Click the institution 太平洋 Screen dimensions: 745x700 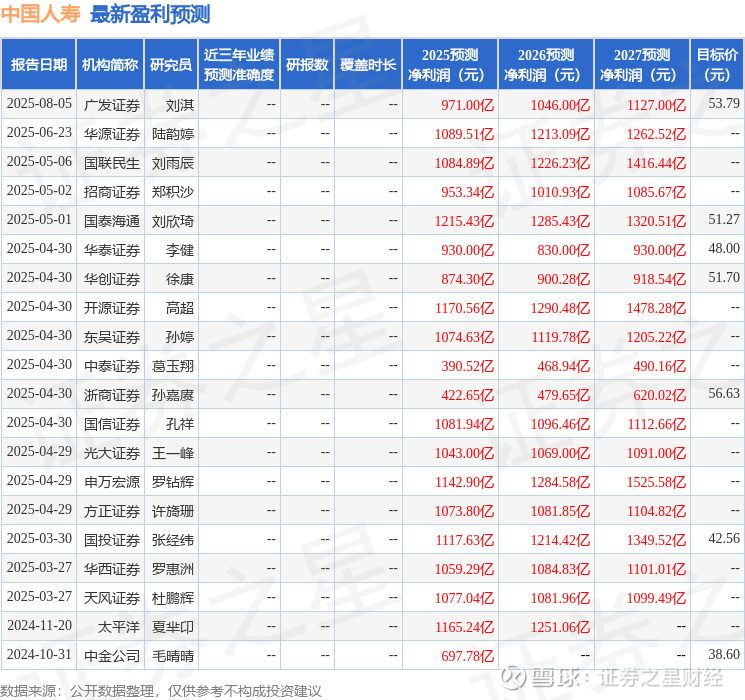(x=119, y=627)
